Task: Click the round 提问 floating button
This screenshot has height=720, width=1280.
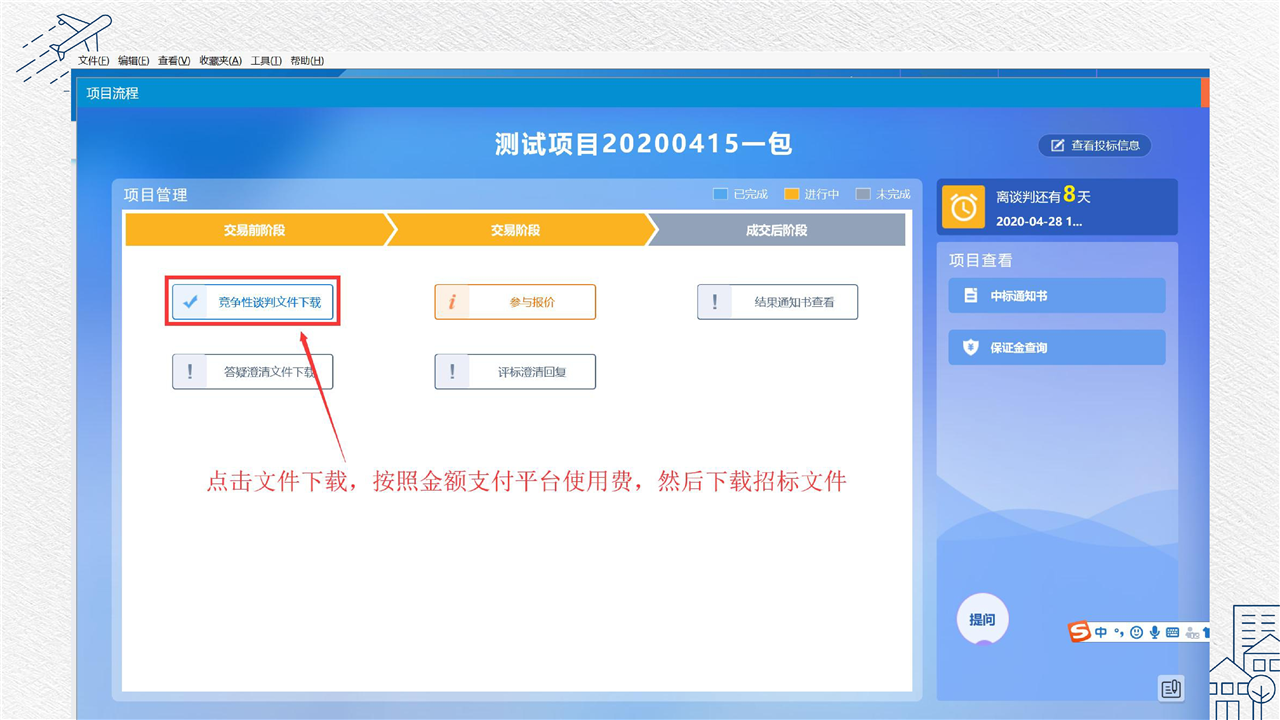Action: pyautogui.click(x=982, y=620)
